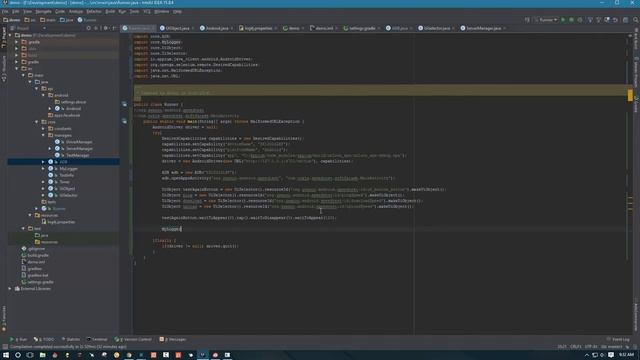Expand the MyLogger class node
Viewport: 640px width, 360px height.
[x=43, y=169]
